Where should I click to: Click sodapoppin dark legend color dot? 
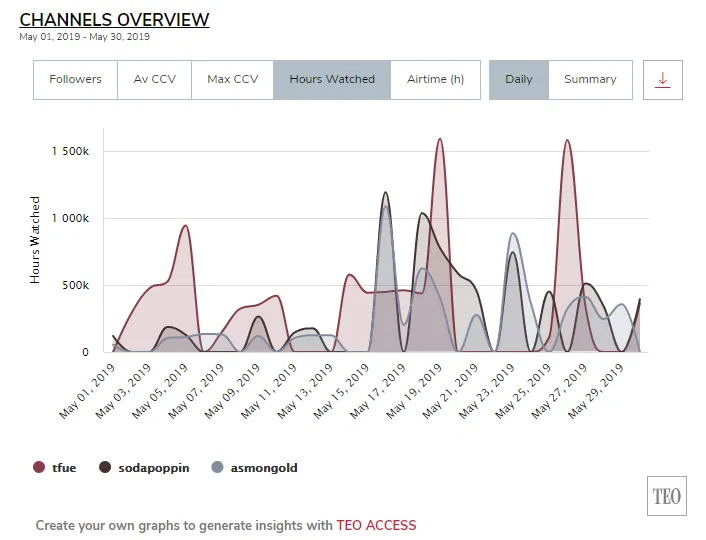(105, 467)
